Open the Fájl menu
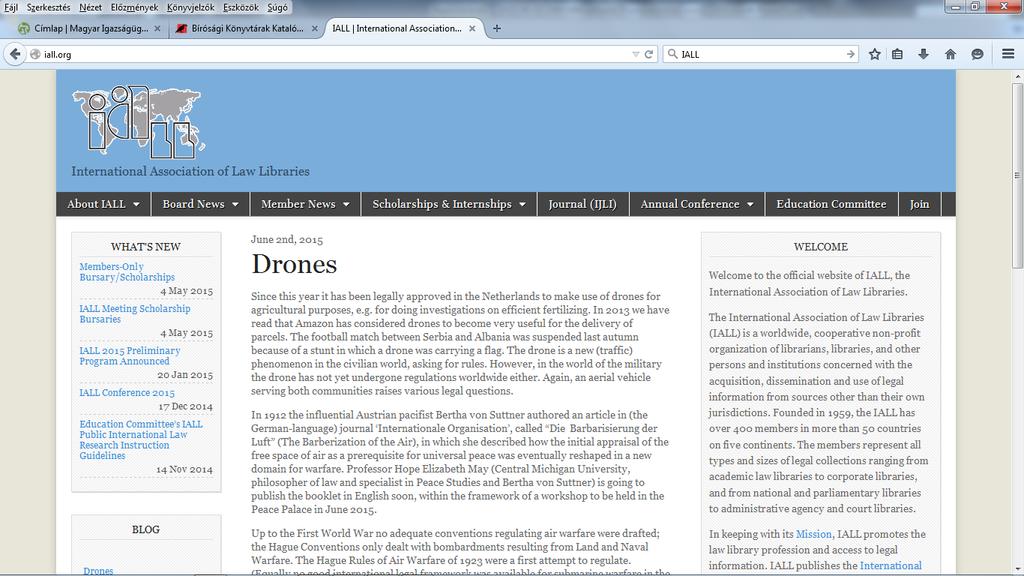1024x576 pixels. coord(11,7)
